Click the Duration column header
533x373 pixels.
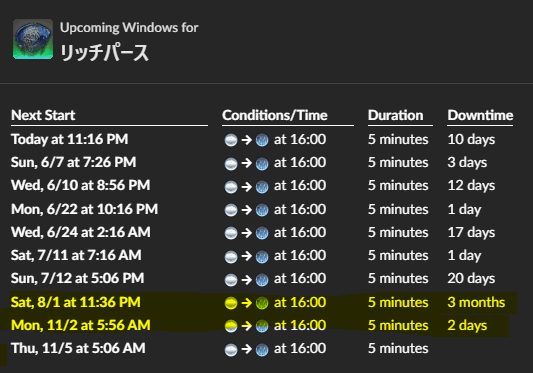396,115
